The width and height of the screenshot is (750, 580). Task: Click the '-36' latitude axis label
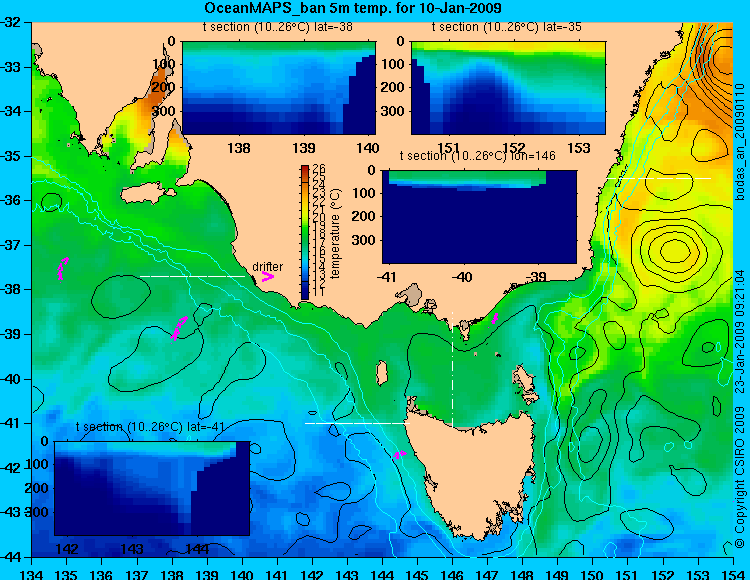coord(11,200)
